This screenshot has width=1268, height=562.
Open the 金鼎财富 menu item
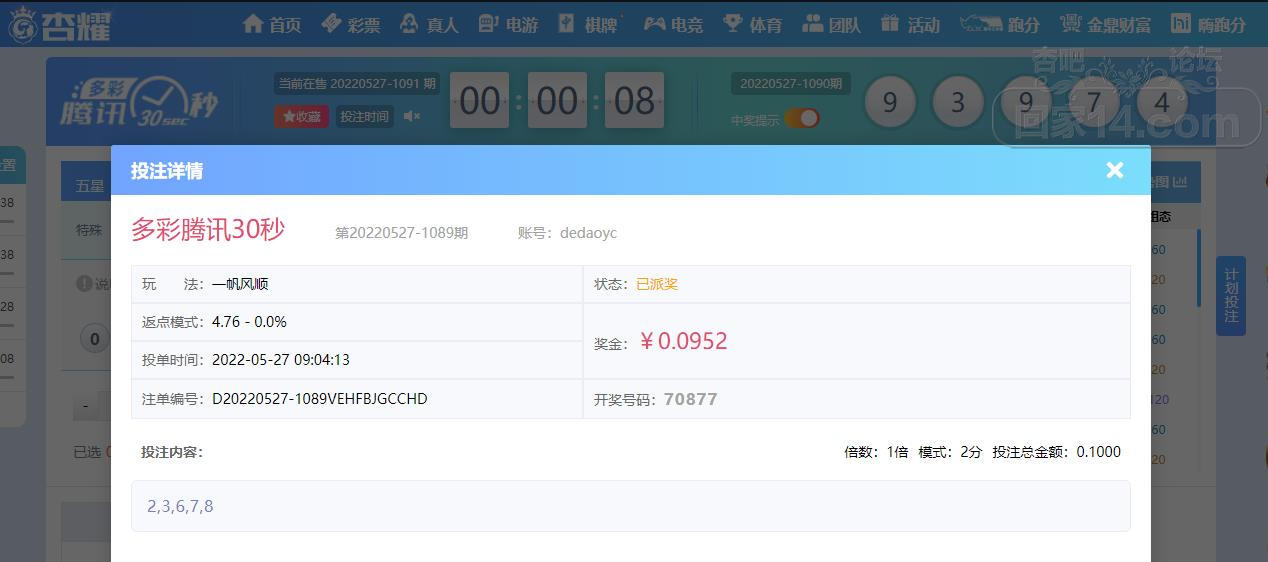coord(1105,24)
